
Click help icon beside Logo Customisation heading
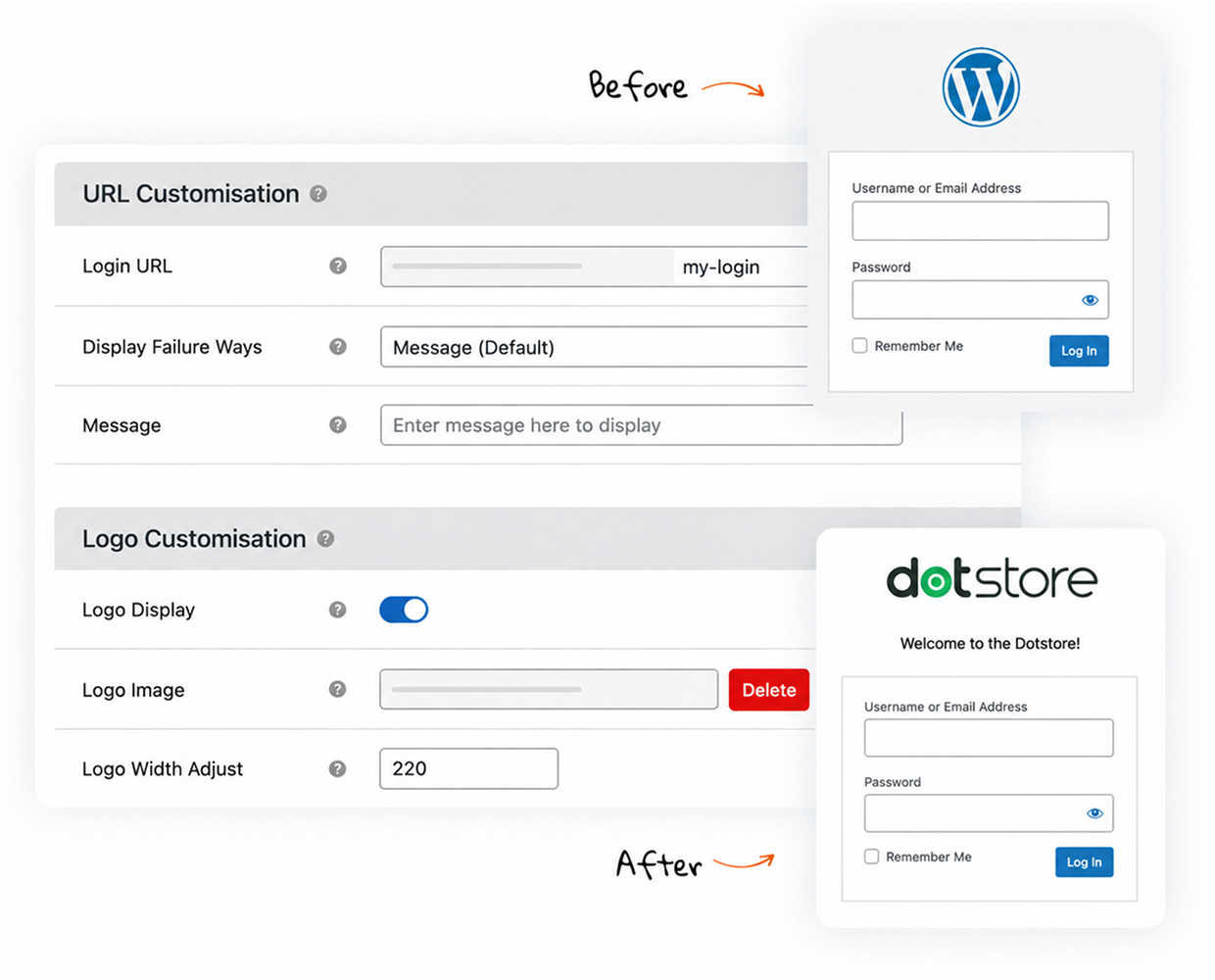(326, 538)
